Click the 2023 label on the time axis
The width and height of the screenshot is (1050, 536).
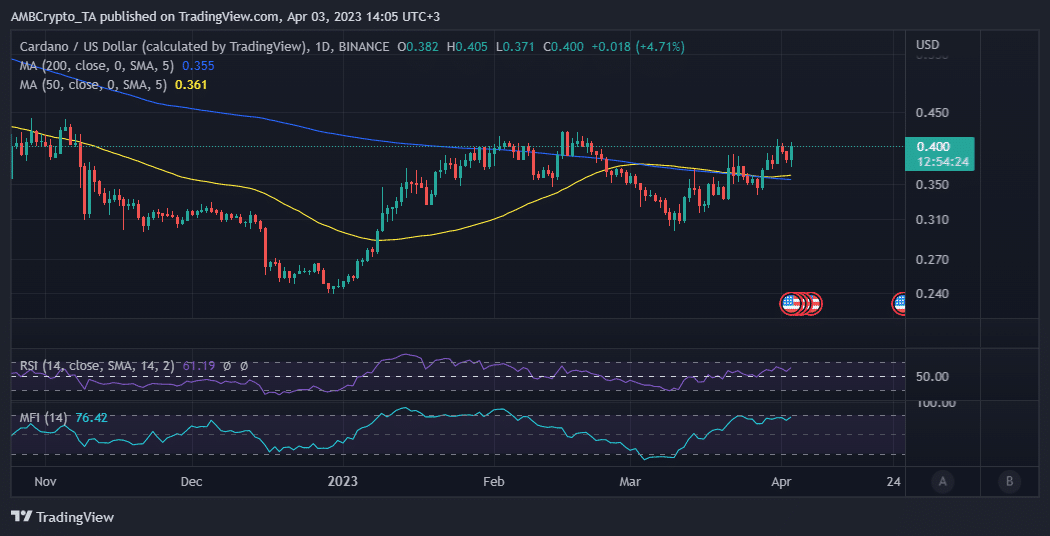(343, 482)
